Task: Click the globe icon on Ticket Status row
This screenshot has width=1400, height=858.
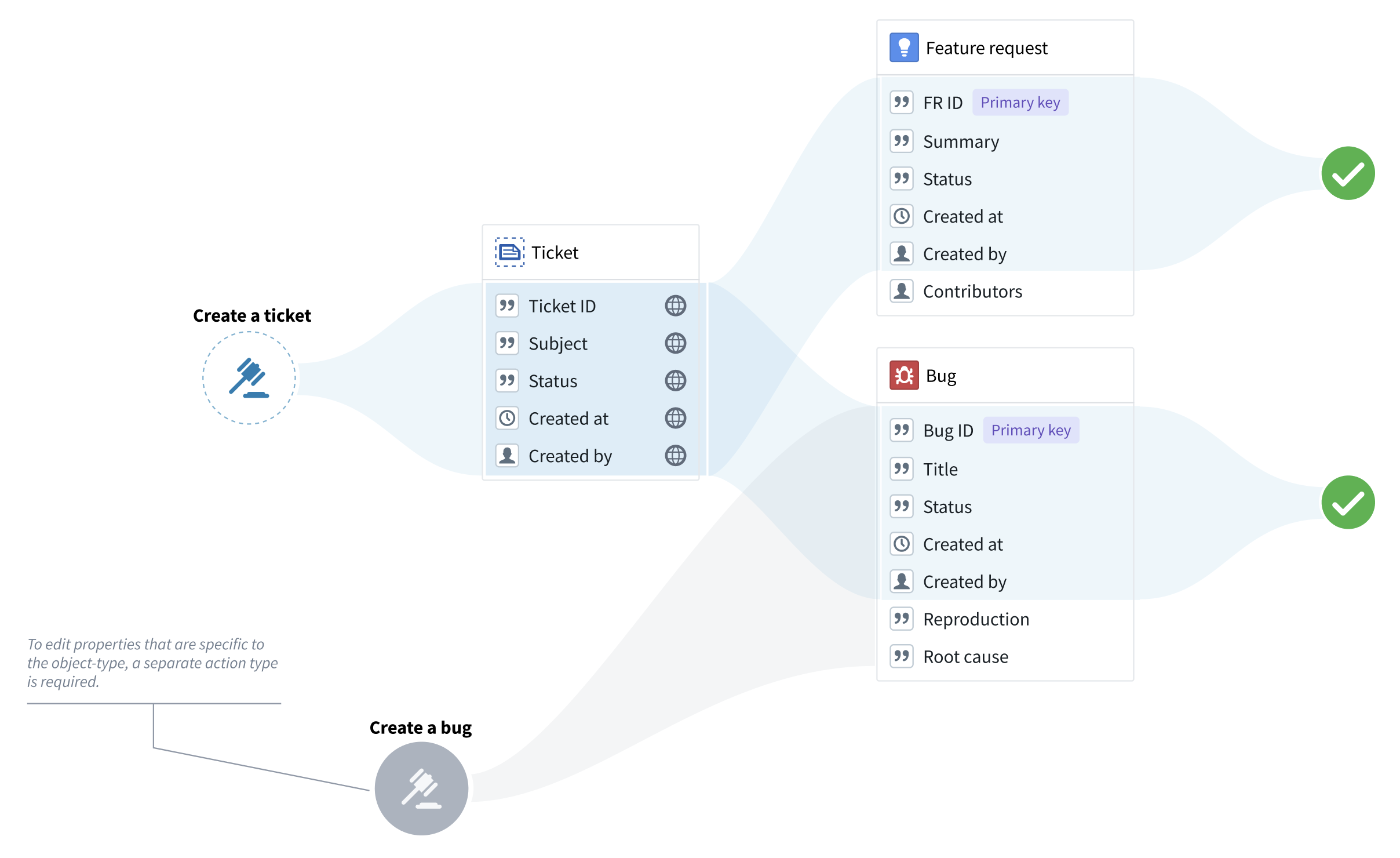Action: [675, 381]
